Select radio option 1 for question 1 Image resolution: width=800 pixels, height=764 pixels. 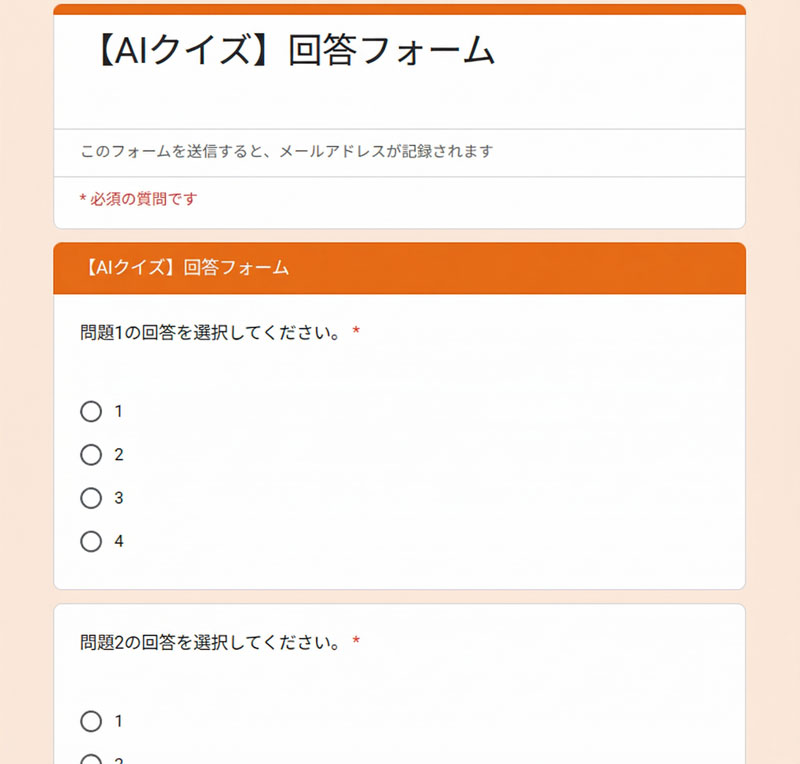pyautogui.click(x=91, y=411)
